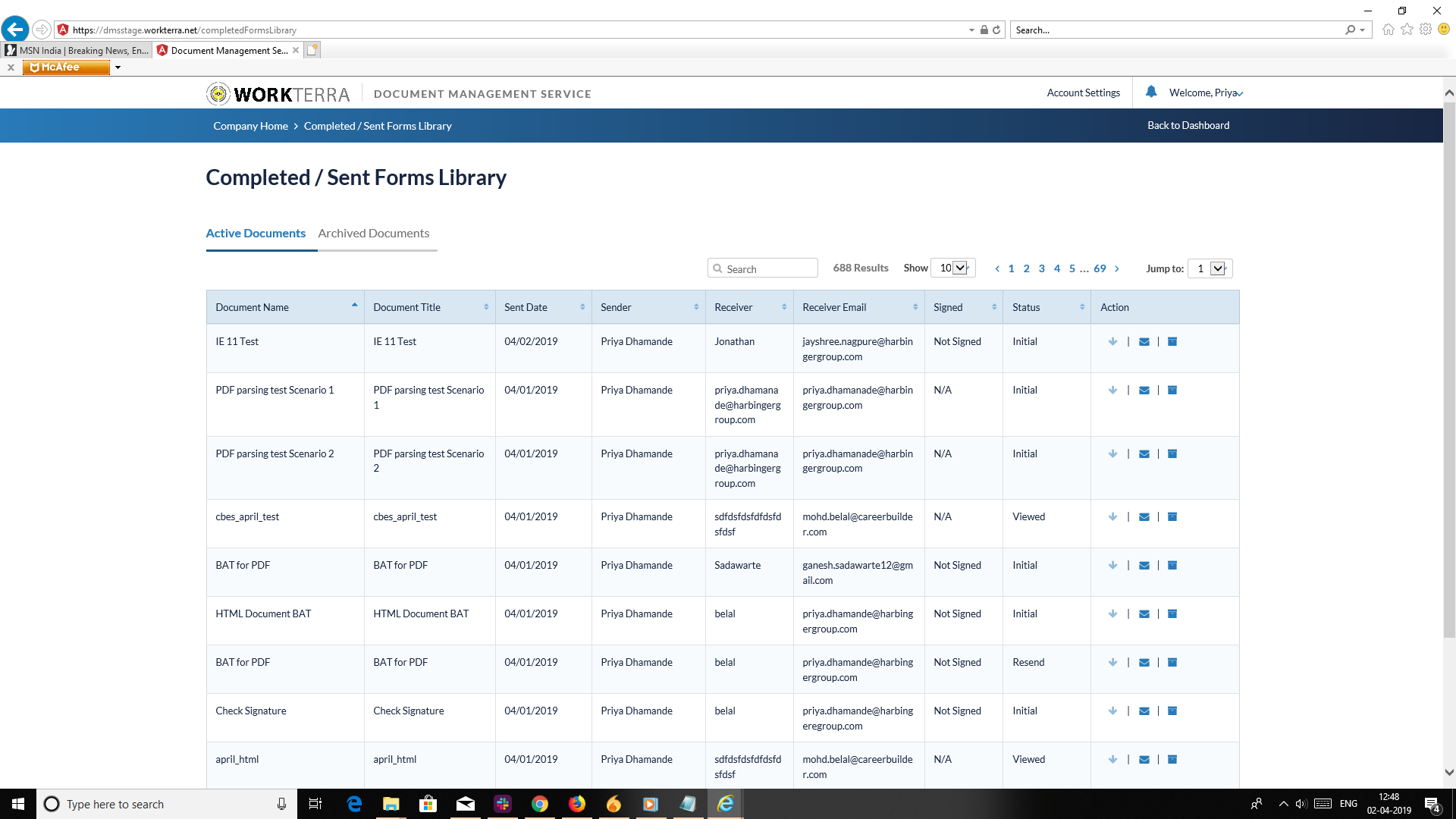Archive the Check Signature document

pos(1172,711)
